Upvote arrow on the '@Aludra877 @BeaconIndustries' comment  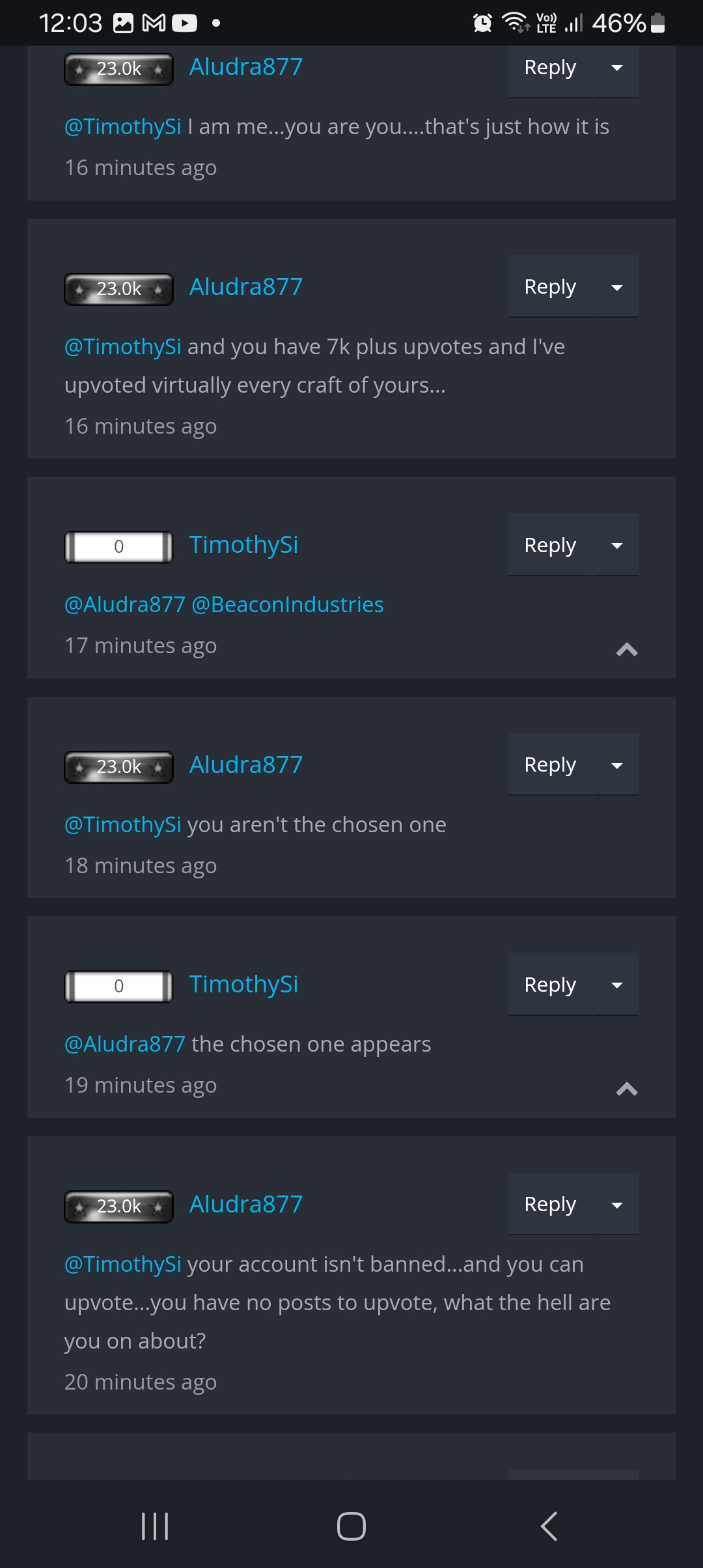point(627,649)
